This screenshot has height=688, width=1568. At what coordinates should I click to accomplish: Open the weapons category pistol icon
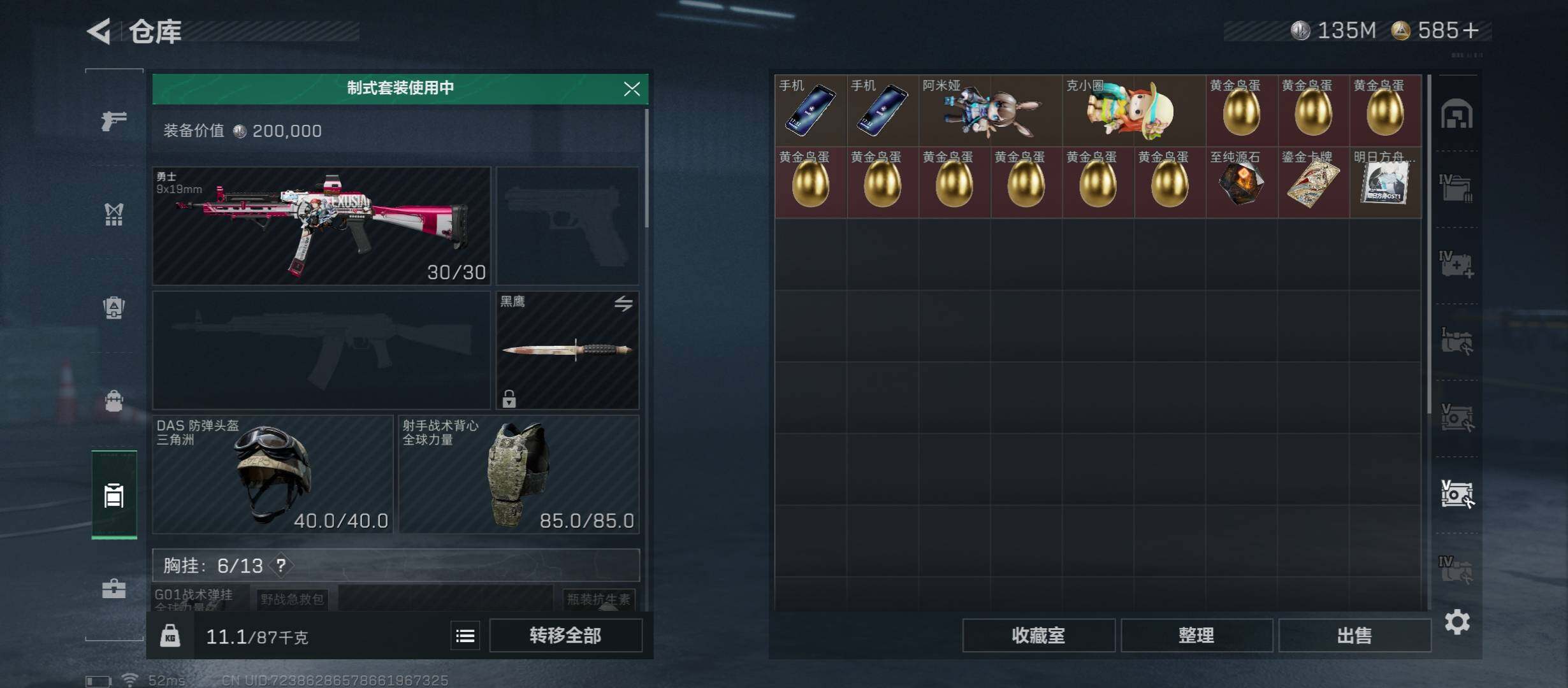coord(114,120)
